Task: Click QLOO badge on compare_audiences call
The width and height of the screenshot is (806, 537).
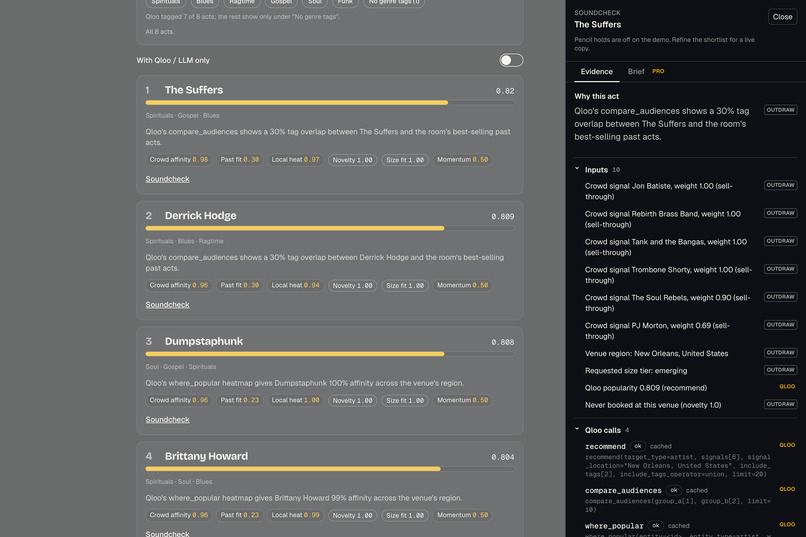Action: 787,489
